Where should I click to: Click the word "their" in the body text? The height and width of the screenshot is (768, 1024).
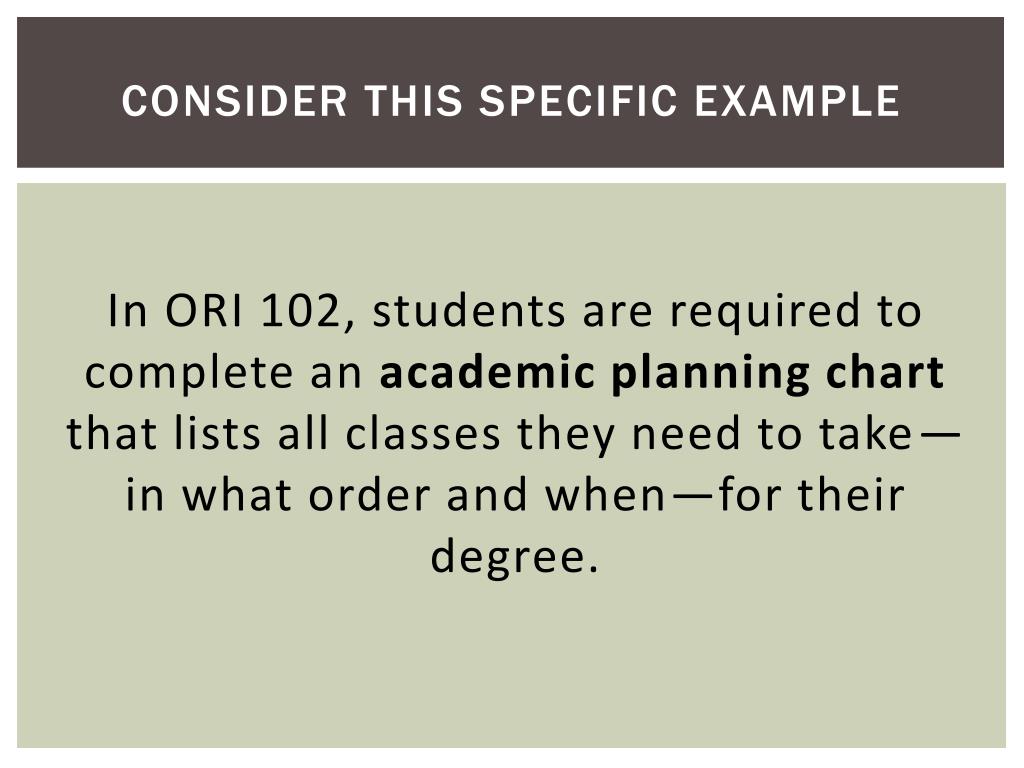coord(853,497)
